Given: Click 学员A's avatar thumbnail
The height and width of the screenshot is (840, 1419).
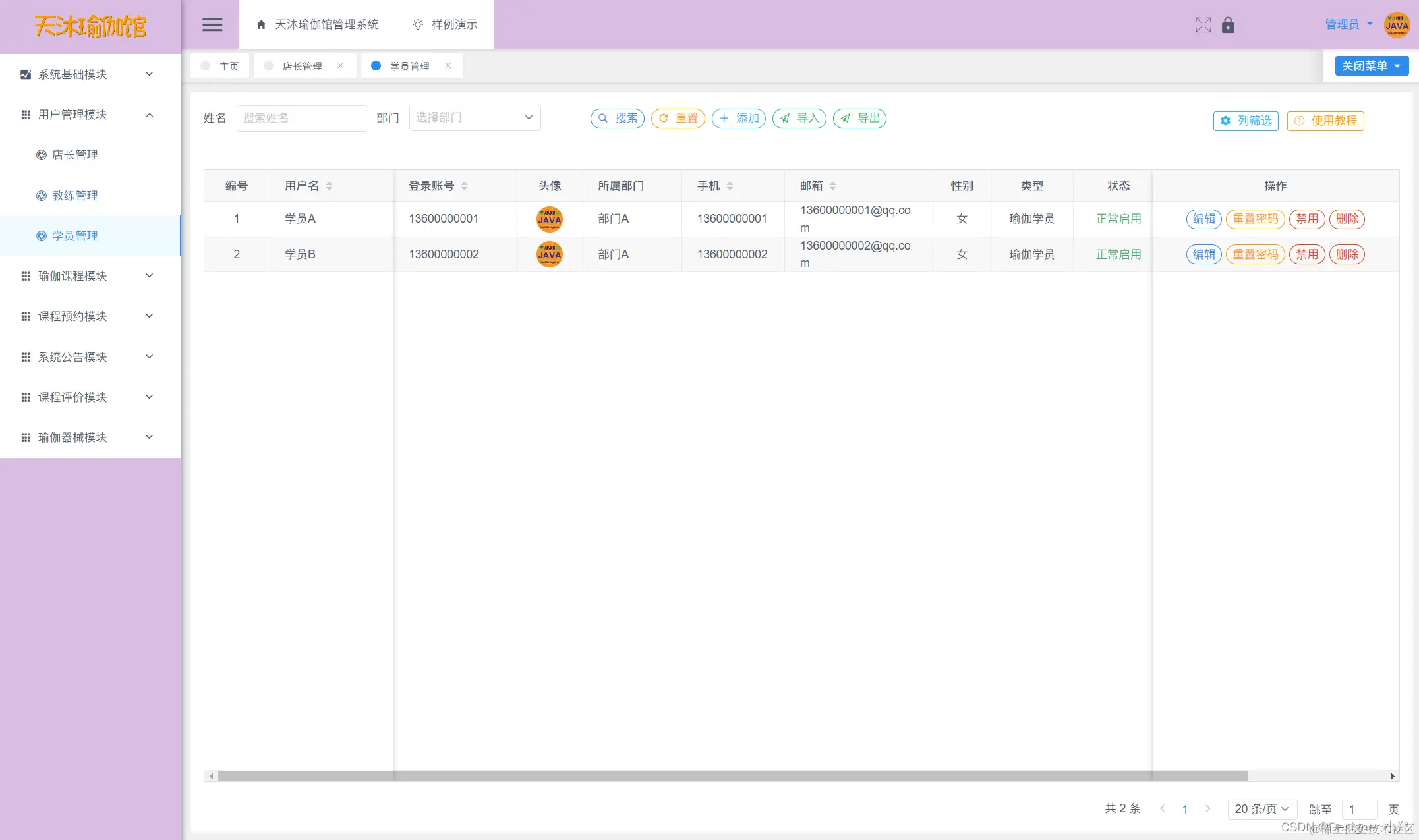Looking at the screenshot, I should click(549, 219).
